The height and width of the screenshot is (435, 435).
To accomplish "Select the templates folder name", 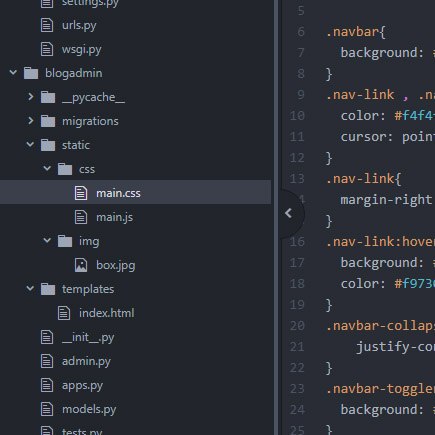I will click(88, 289).
